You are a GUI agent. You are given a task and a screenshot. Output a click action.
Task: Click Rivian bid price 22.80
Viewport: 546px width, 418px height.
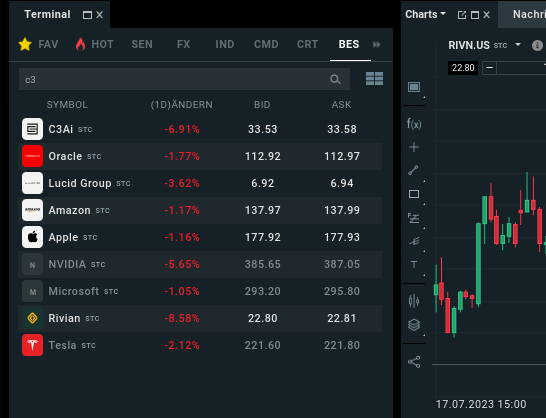tap(263, 318)
